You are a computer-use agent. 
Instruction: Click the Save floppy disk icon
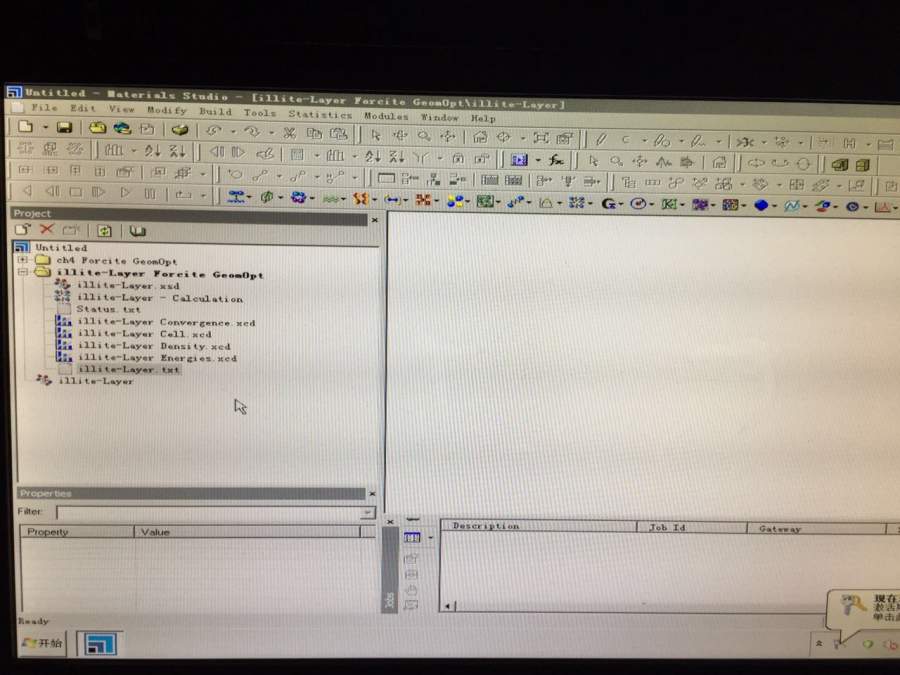coord(64,127)
